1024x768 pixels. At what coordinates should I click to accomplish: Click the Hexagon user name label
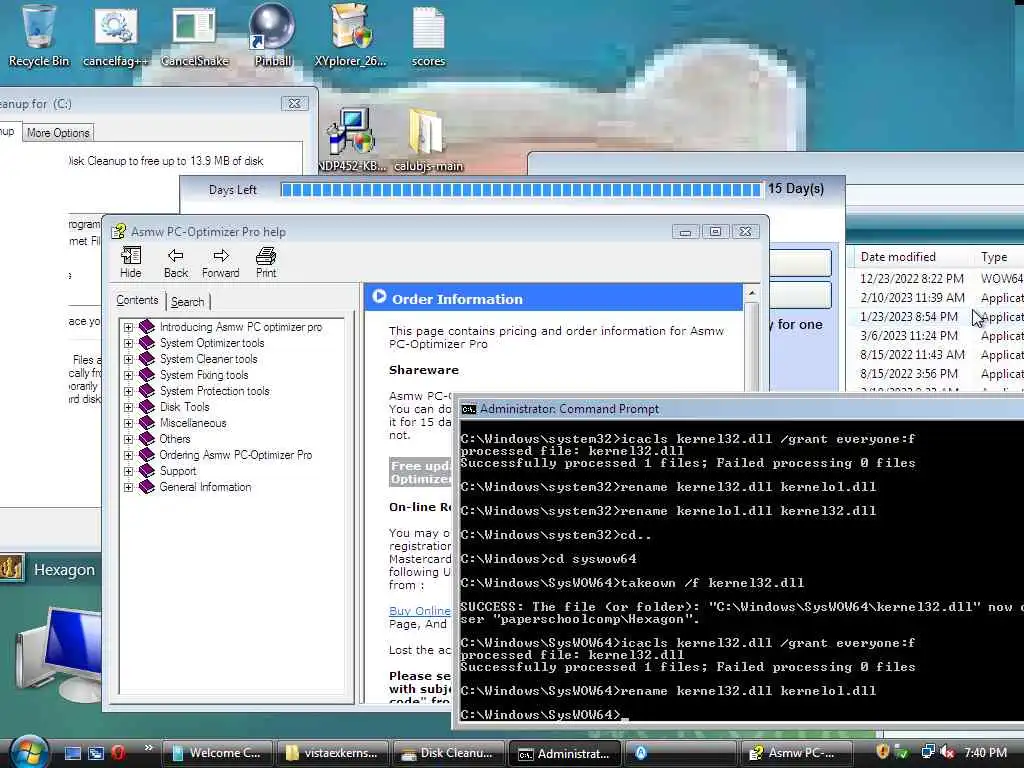[x=64, y=569]
